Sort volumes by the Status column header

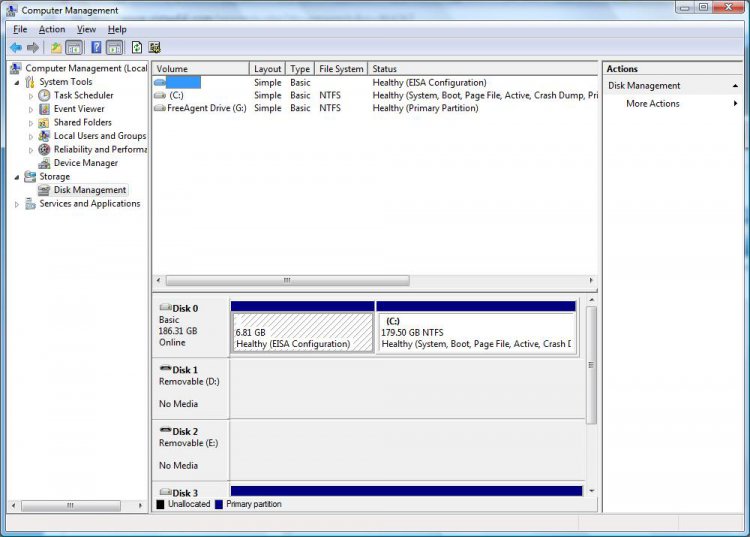pyautogui.click(x=385, y=69)
